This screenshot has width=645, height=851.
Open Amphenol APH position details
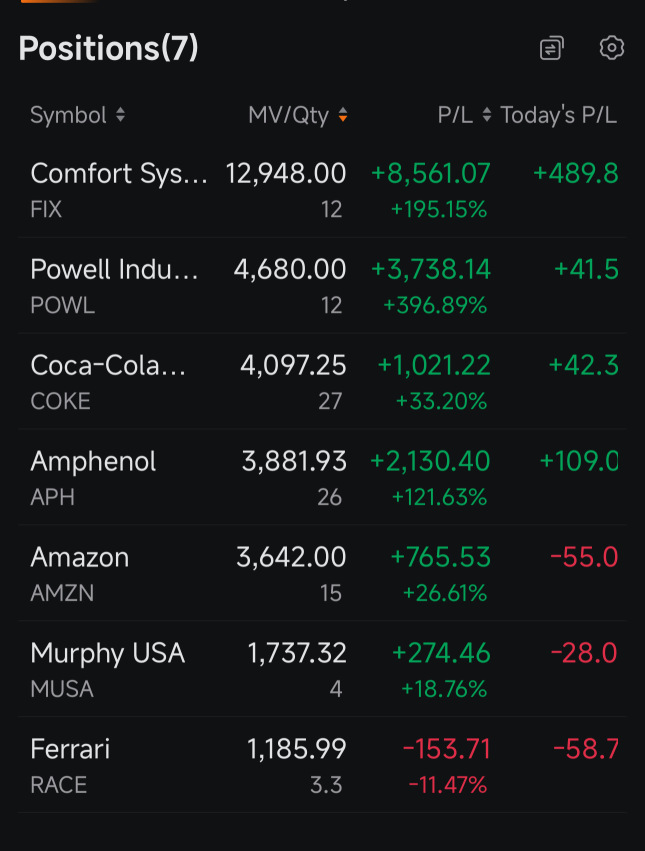click(x=322, y=478)
